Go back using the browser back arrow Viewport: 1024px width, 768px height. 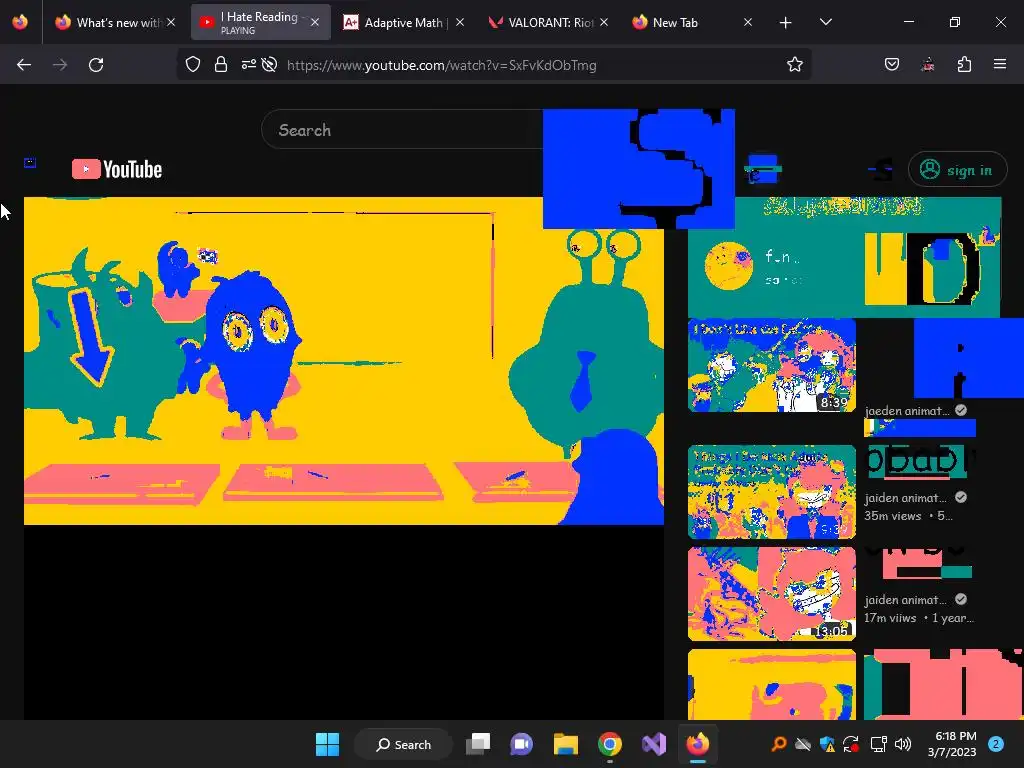24,65
